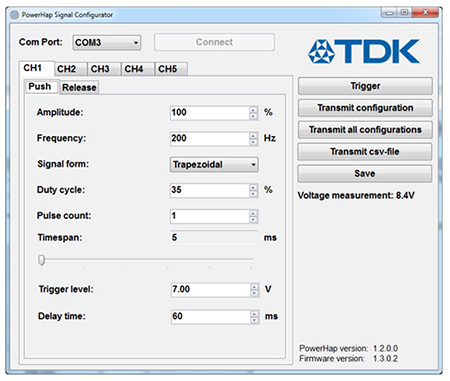
Task: Select the Push sub-tab
Action: (42, 87)
